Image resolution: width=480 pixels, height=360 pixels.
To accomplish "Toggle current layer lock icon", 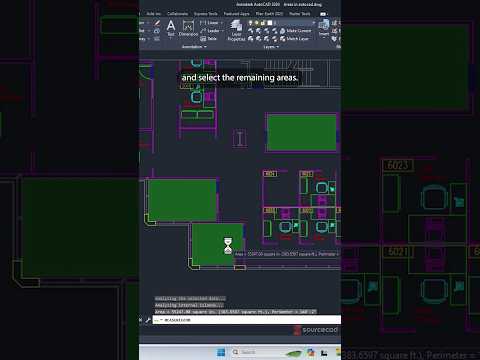I will coord(263,23).
